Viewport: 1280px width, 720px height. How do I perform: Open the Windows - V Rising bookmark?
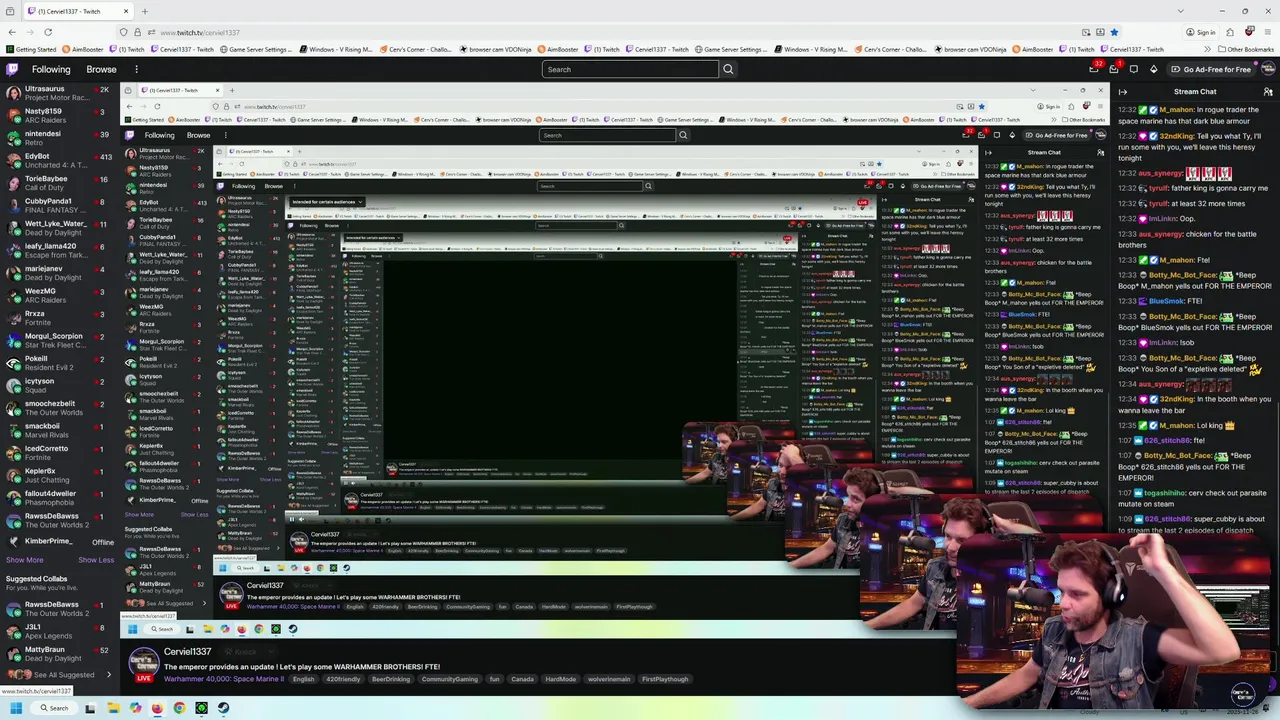coord(335,49)
